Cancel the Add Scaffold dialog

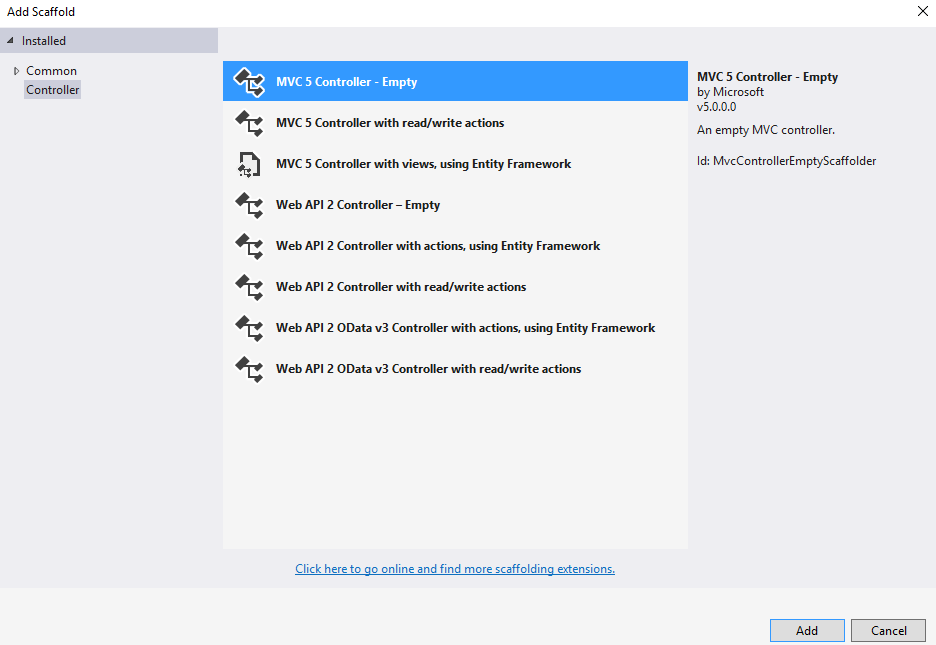(x=888, y=630)
